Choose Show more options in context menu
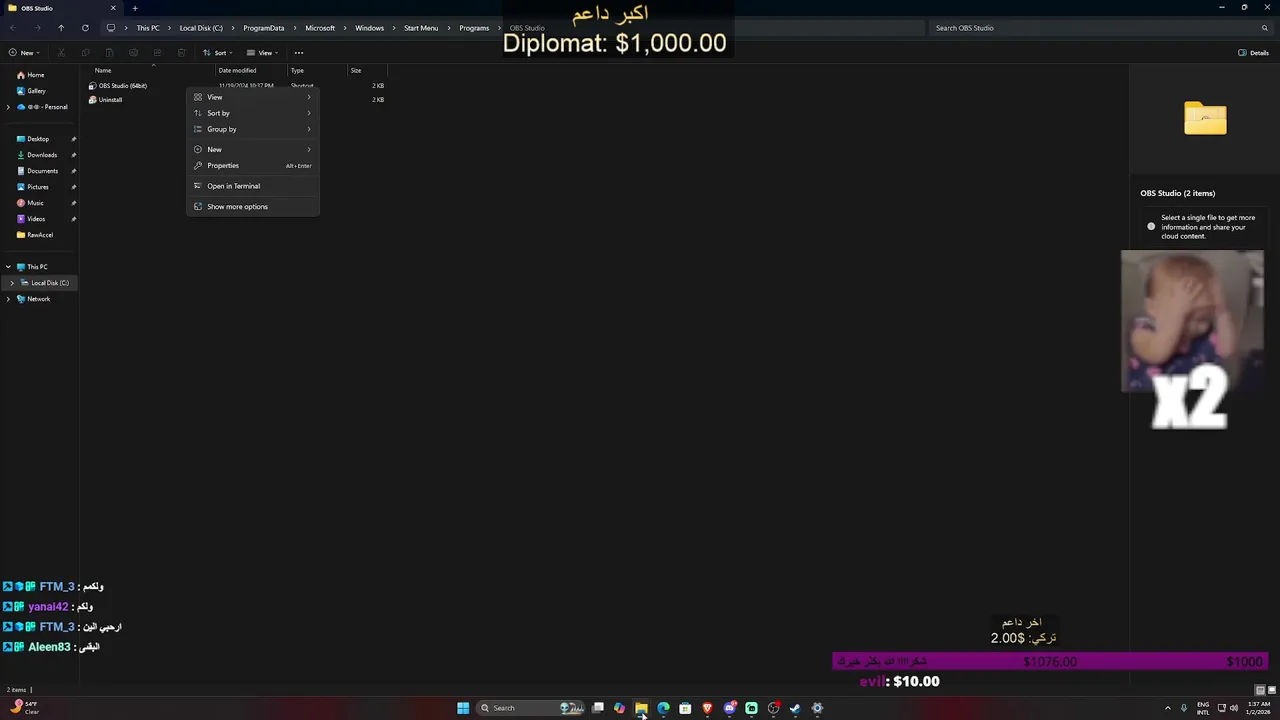 253,206
